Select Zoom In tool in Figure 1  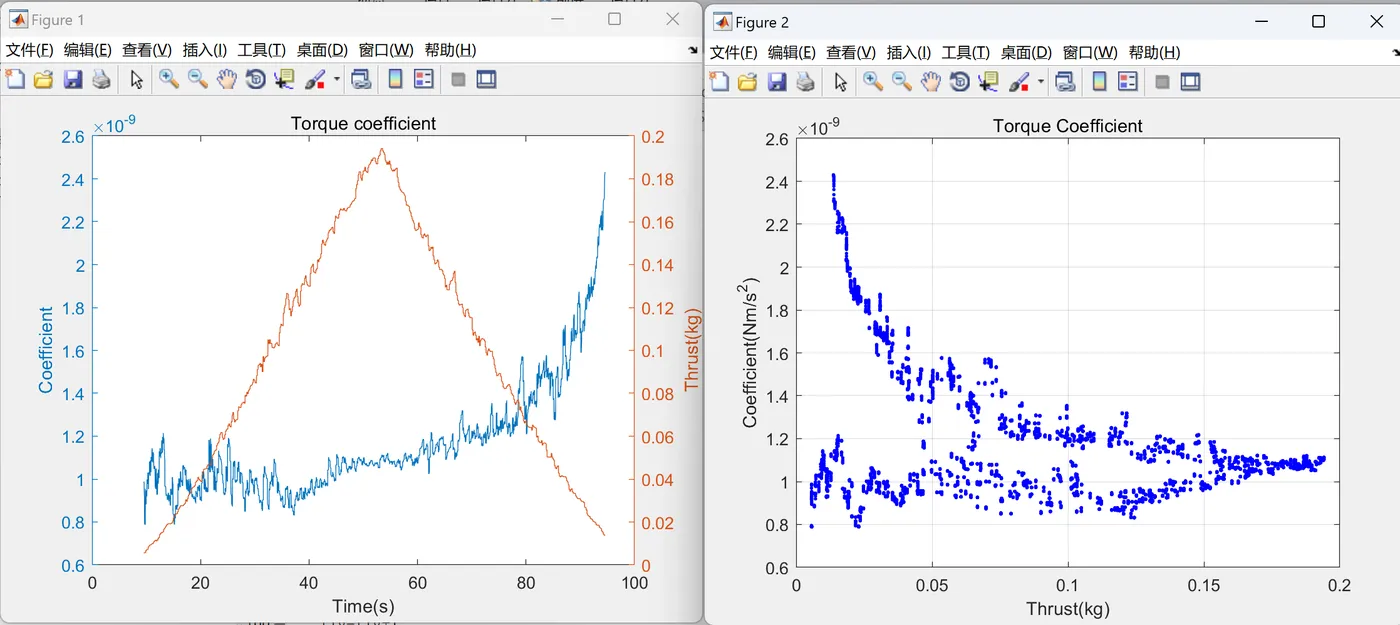pos(169,80)
